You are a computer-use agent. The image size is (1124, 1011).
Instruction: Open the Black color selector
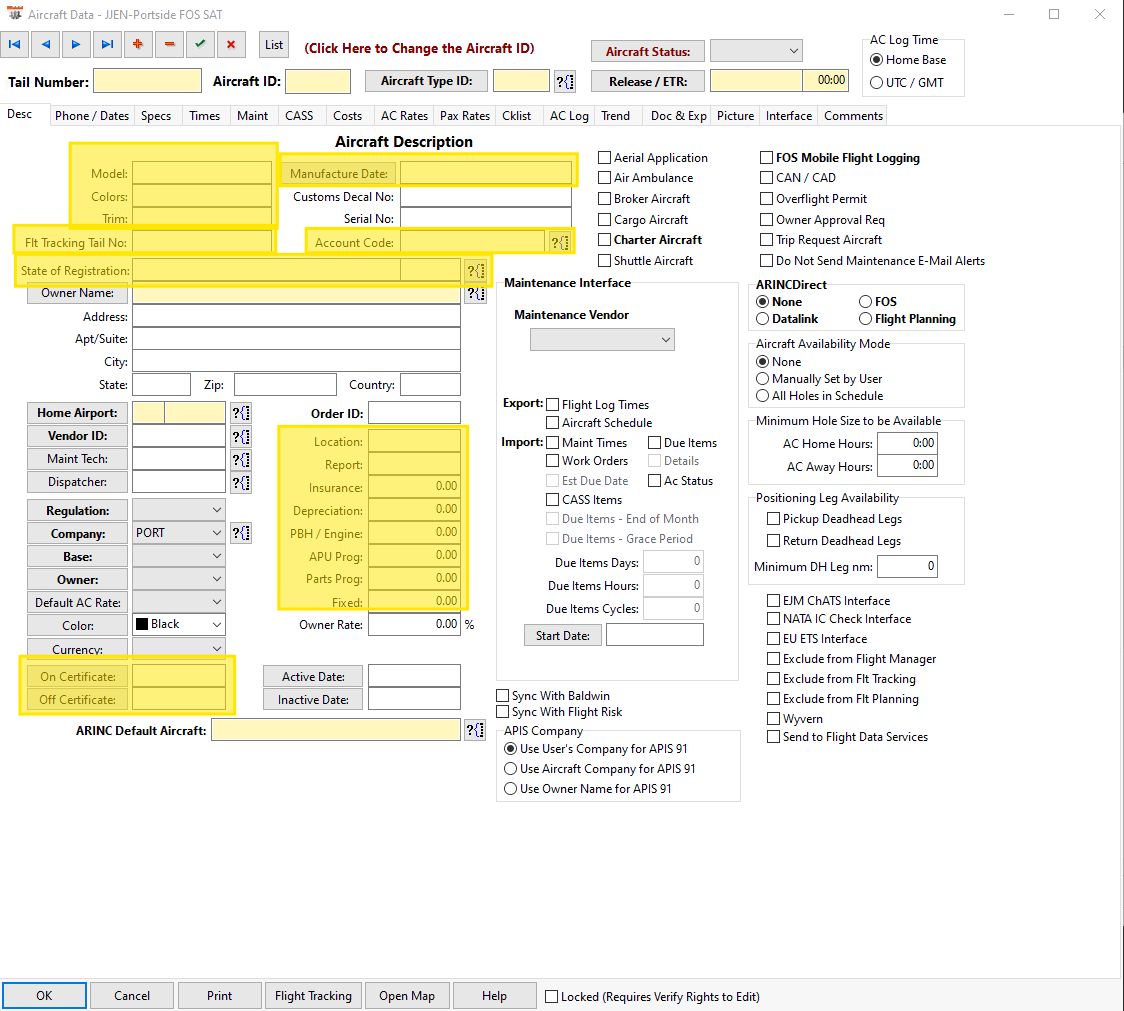point(178,625)
